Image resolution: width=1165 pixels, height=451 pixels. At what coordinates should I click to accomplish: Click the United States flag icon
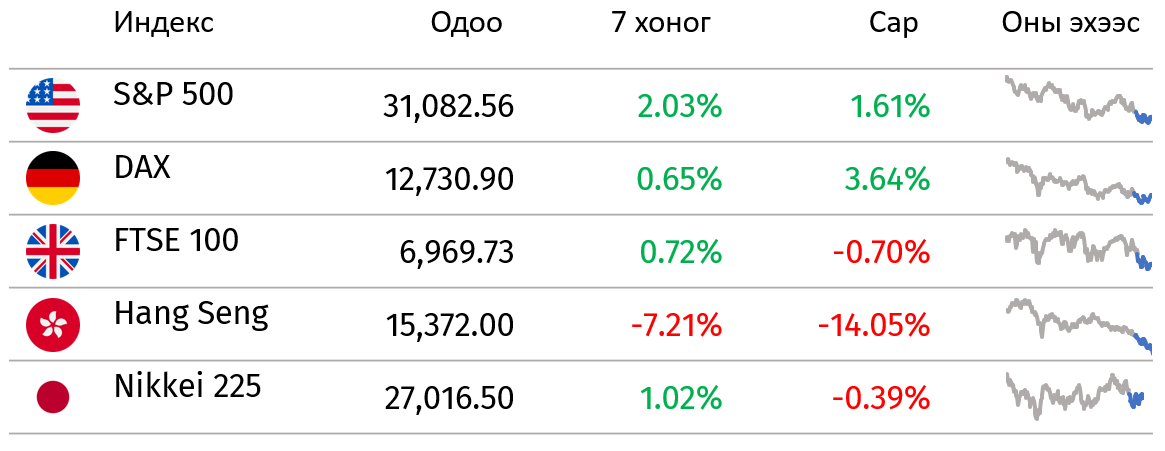coord(53,106)
